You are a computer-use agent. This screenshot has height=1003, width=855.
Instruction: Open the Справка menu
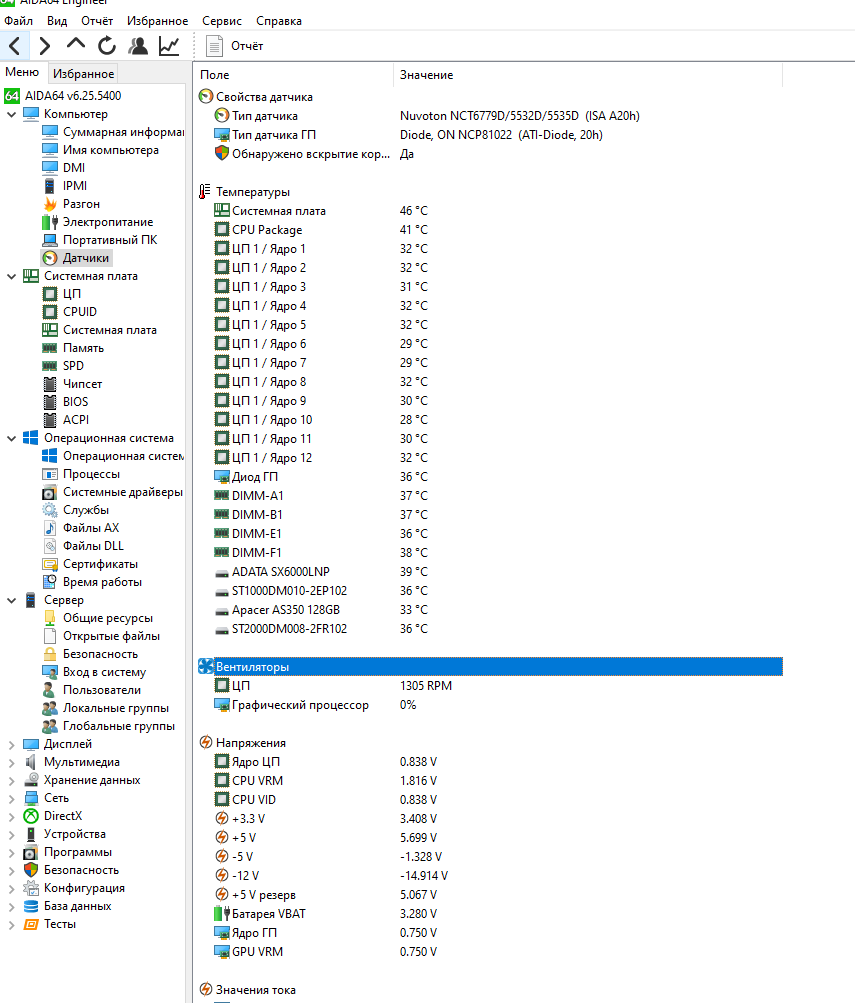[x=279, y=21]
